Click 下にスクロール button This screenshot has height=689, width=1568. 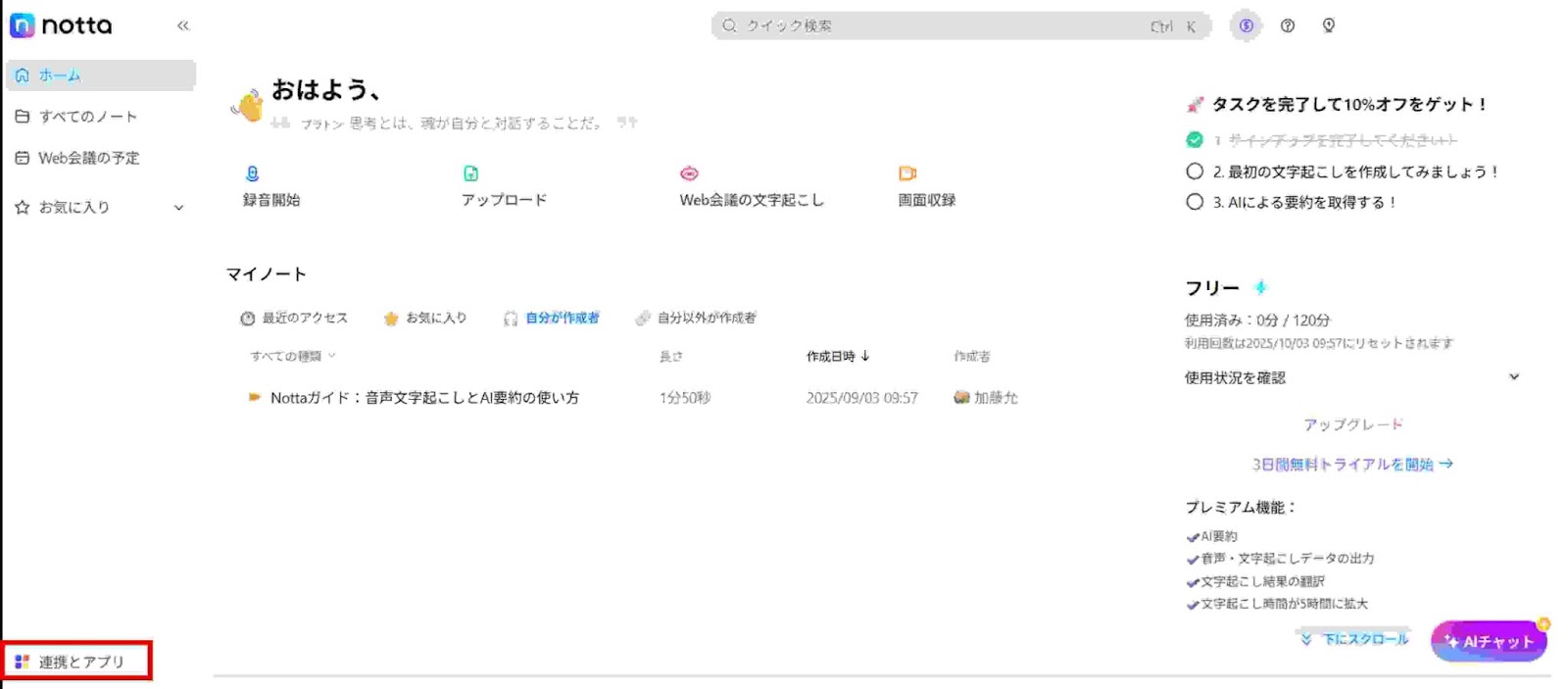tap(1354, 639)
